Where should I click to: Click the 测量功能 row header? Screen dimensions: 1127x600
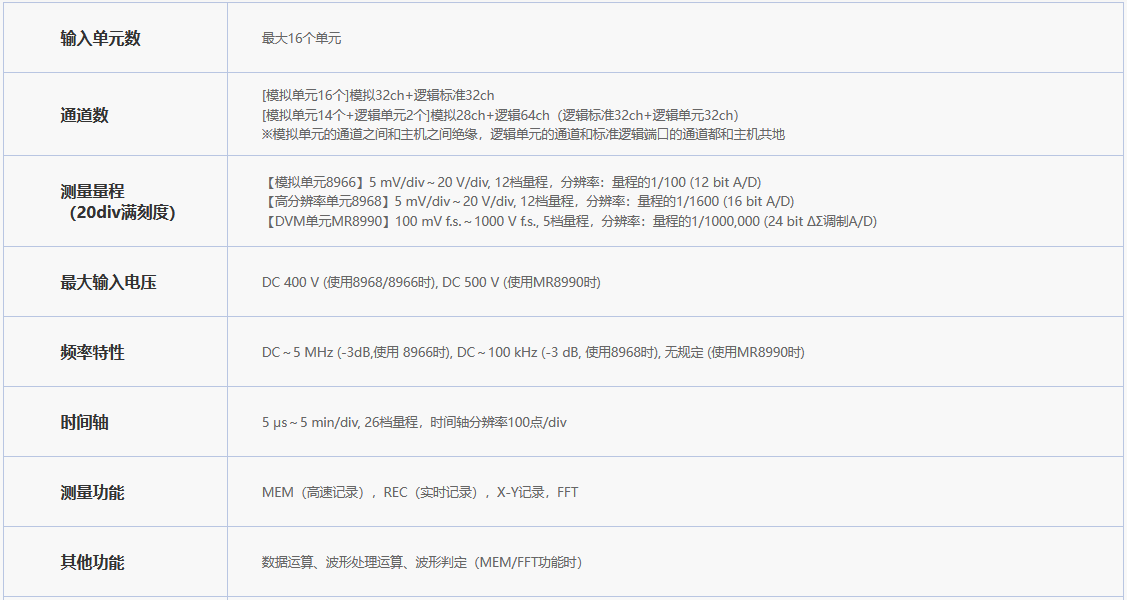(92, 492)
